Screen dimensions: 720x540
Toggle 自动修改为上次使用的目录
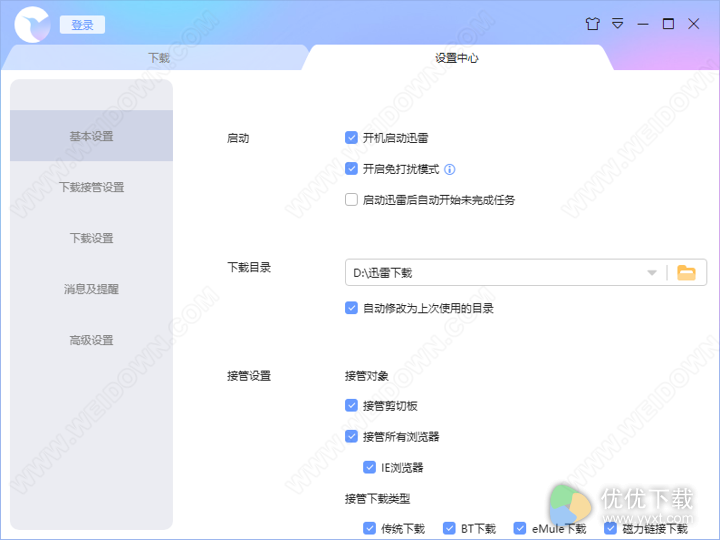pos(351,308)
